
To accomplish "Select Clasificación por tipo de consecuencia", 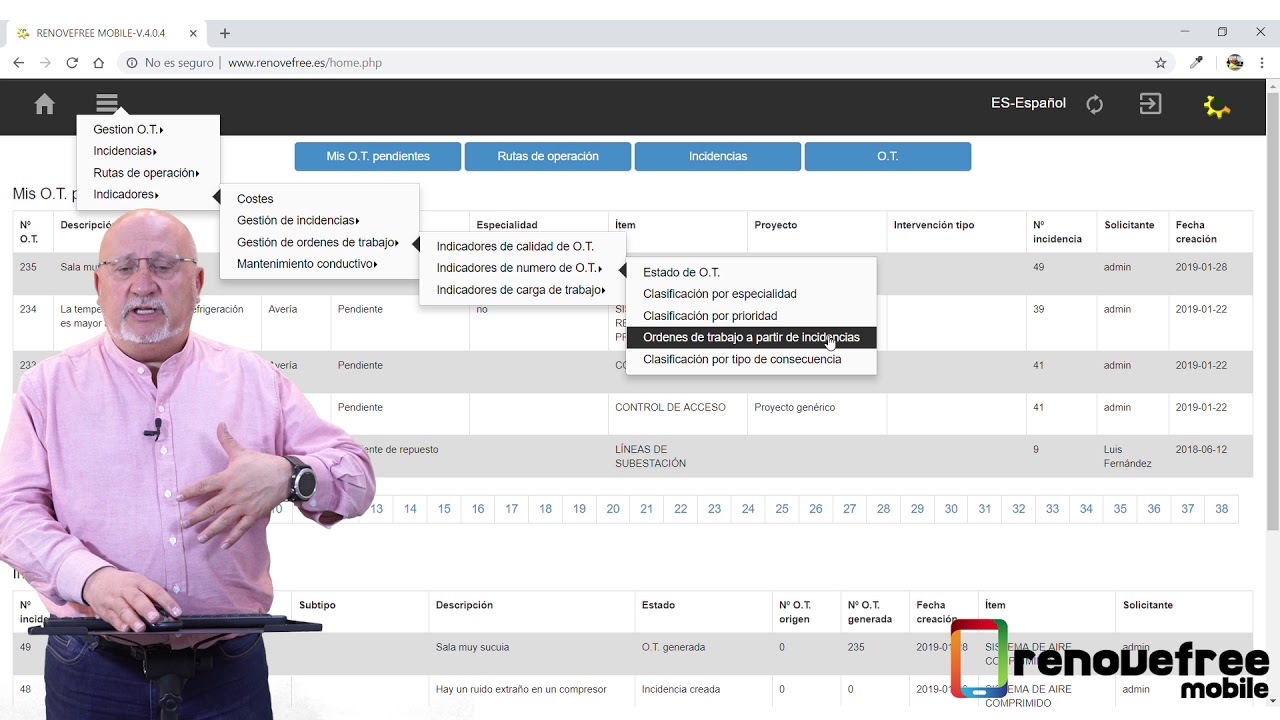I will pos(742,360).
